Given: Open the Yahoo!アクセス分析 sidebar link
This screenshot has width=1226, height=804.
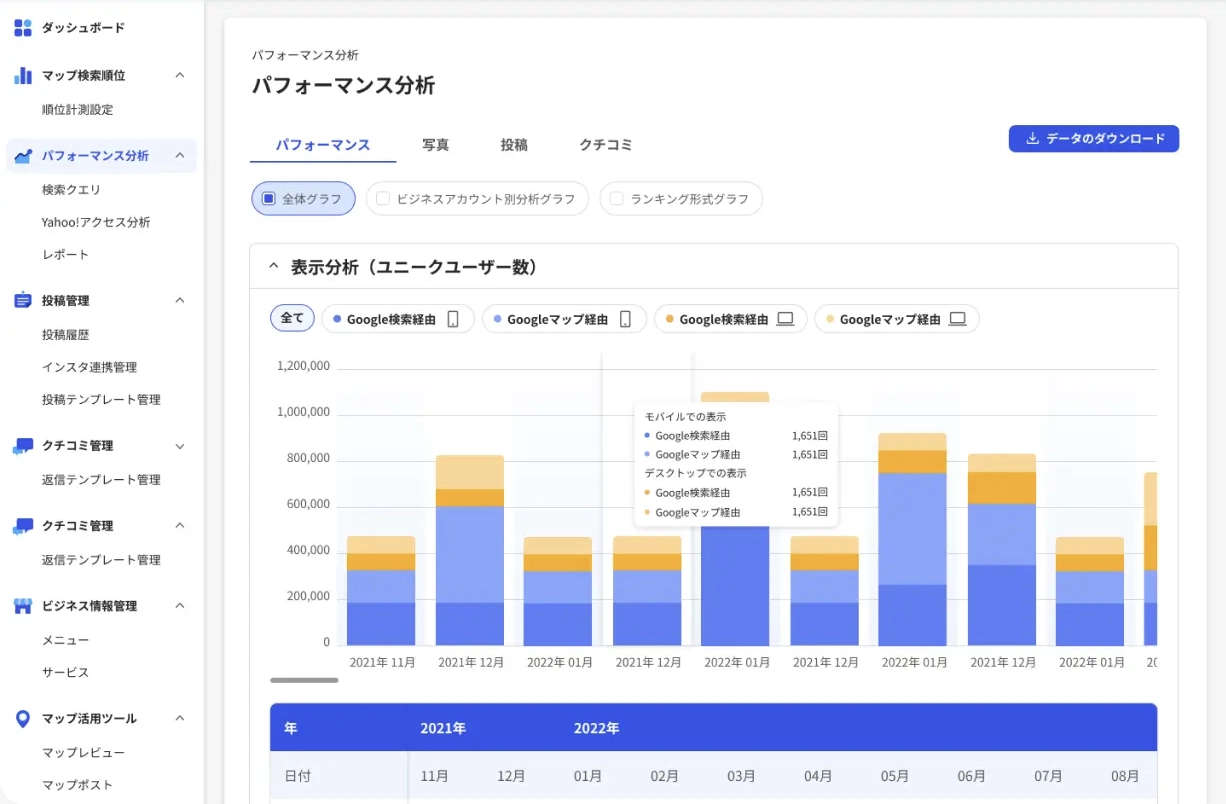Looking at the screenshot, I should click(96, 222).
